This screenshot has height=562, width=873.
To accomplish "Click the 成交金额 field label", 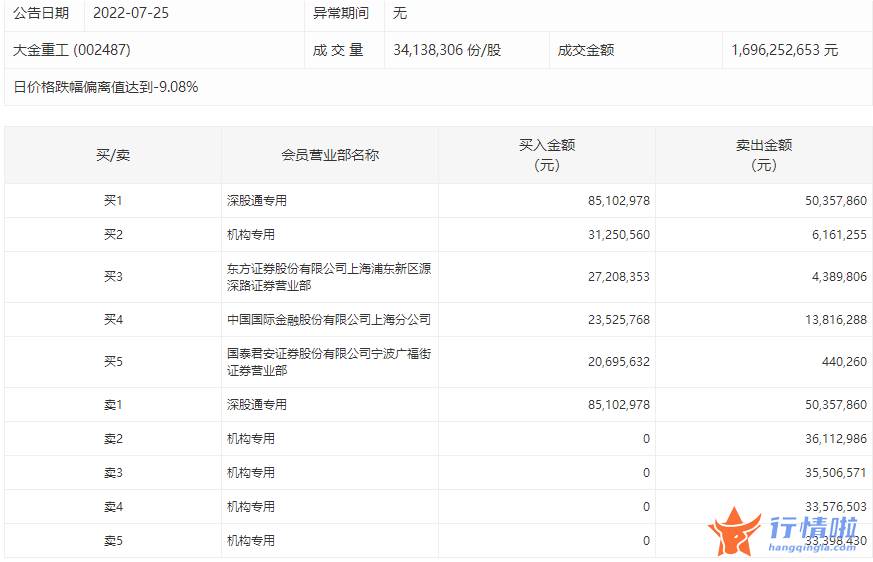I will 586,50.
